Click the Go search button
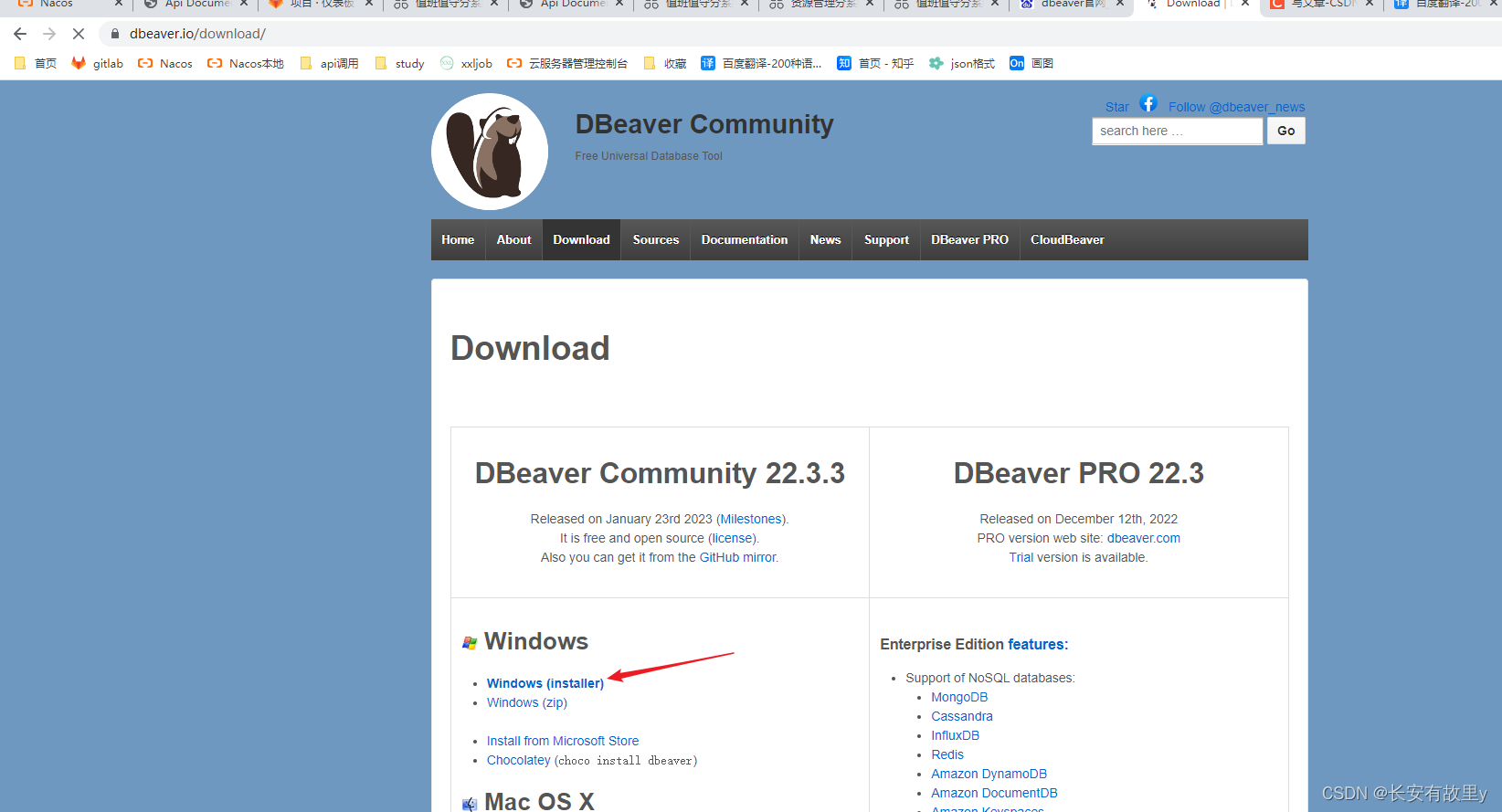 pyautogui.click(x=1286, y=131)
